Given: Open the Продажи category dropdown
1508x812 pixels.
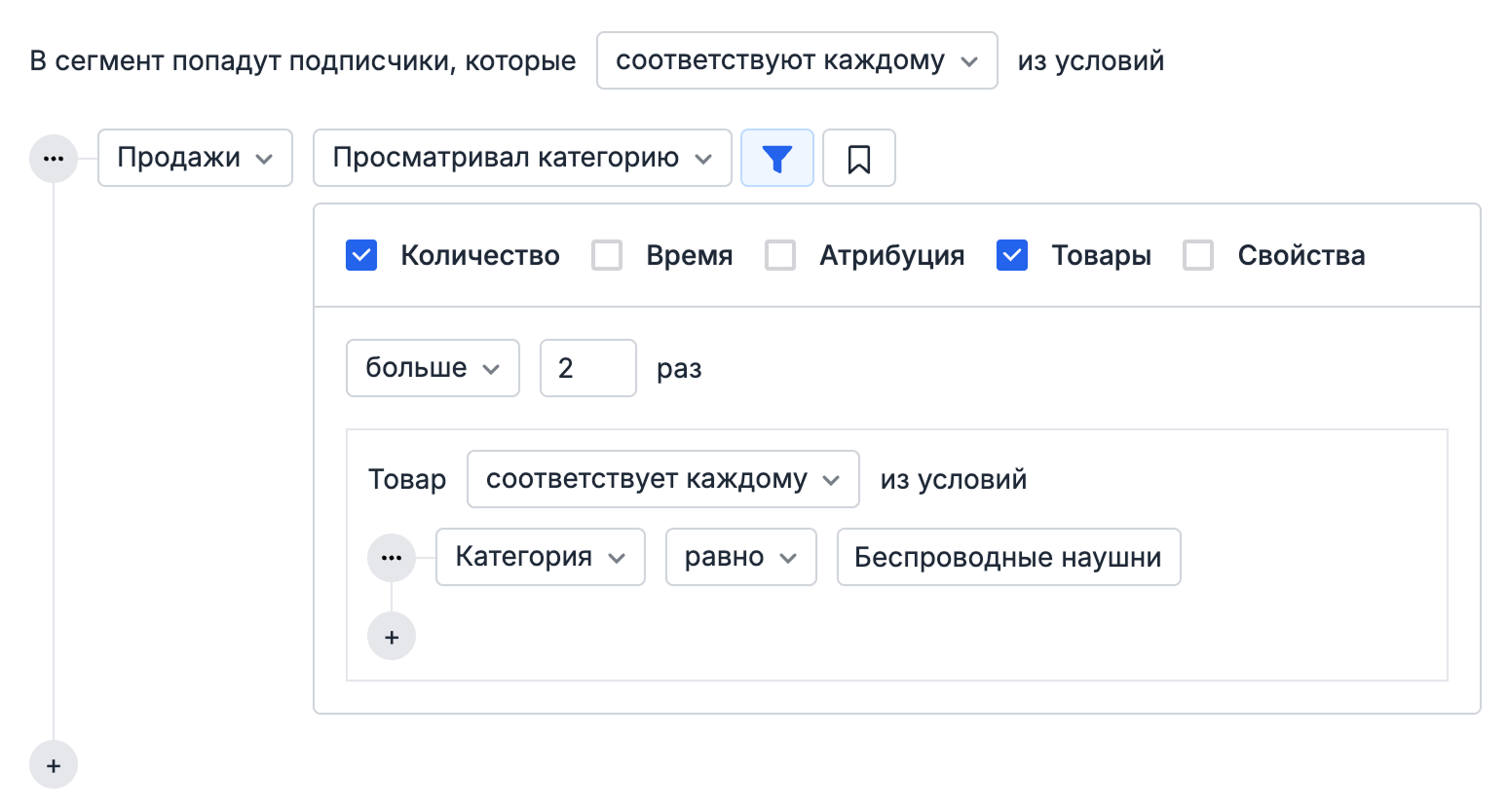Looking at the screenshot, I should click(195, 157).
